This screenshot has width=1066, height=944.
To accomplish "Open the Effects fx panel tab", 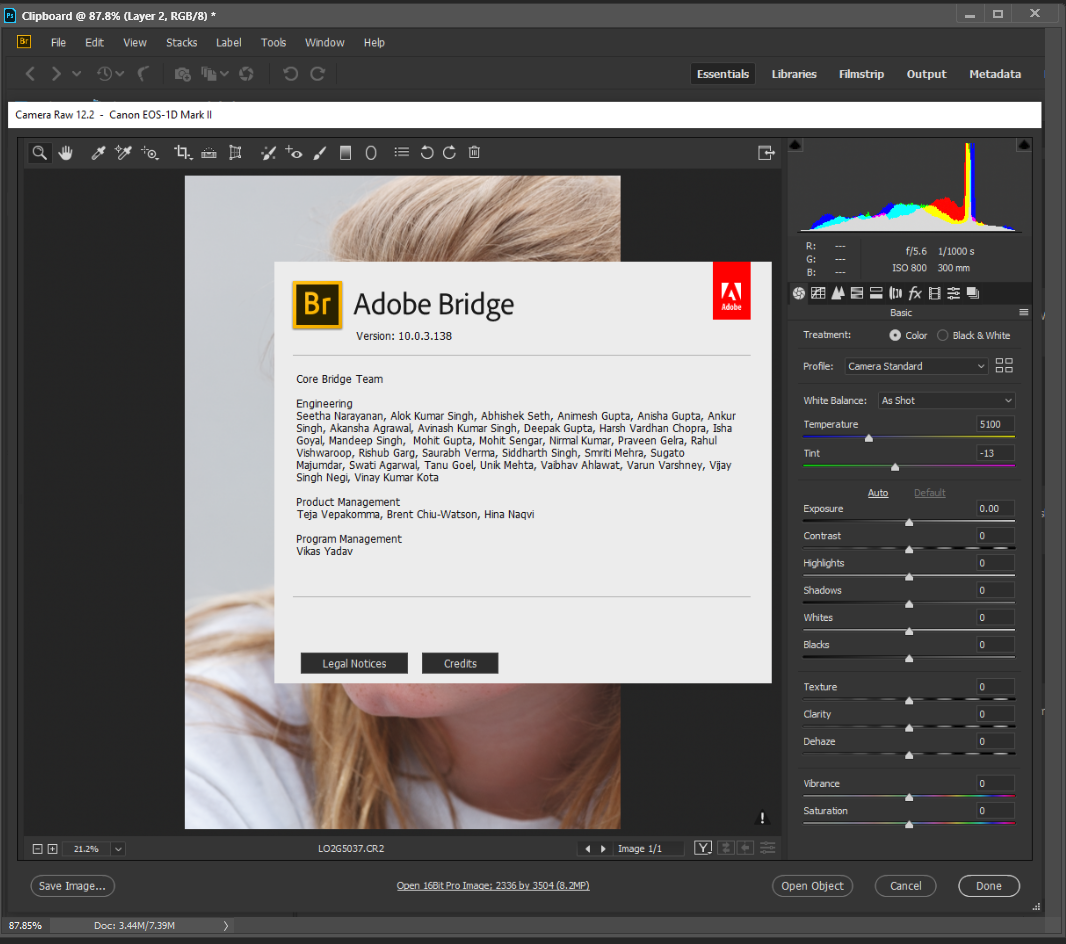I will (914, 293).
